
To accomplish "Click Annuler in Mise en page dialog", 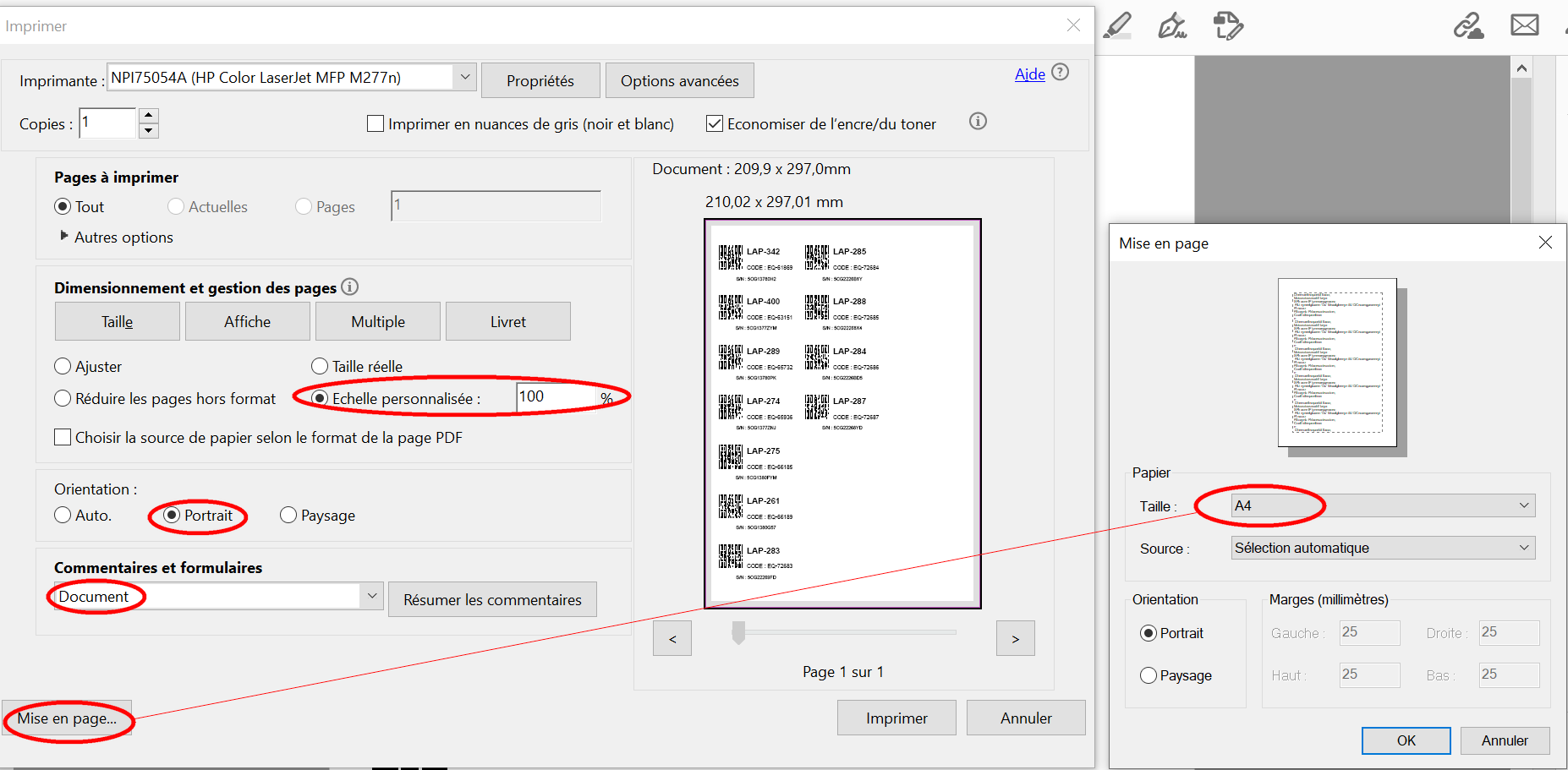I will tap(1505, 740).
